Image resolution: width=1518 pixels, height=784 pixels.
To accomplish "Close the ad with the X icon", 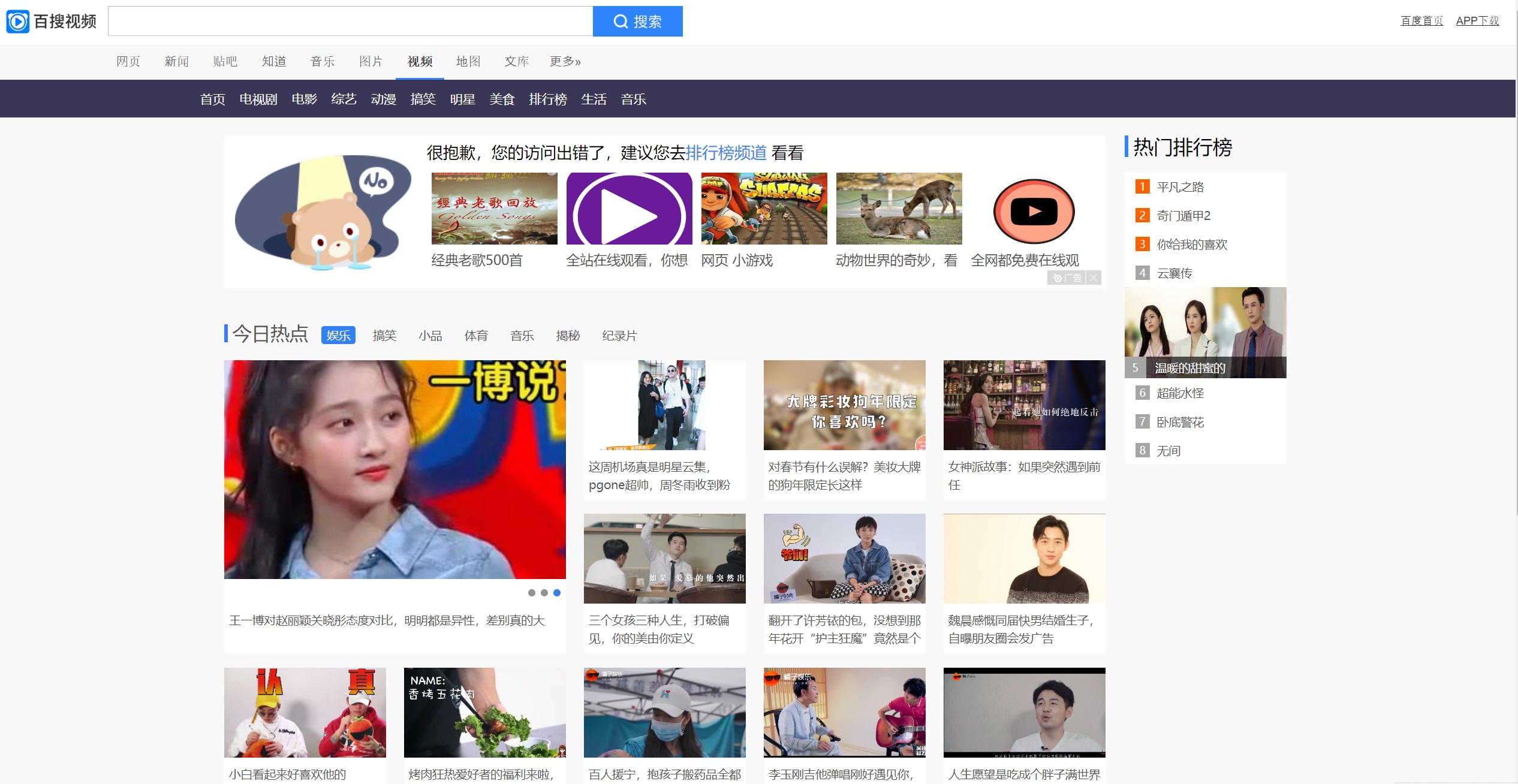I will pos(1094,278).
